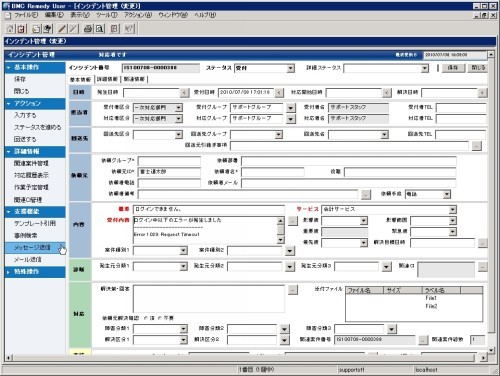Click the ellipsis button beside 回送元引継ぎ事項
This screenshot has width=500, height=376.
click(477, 146)
